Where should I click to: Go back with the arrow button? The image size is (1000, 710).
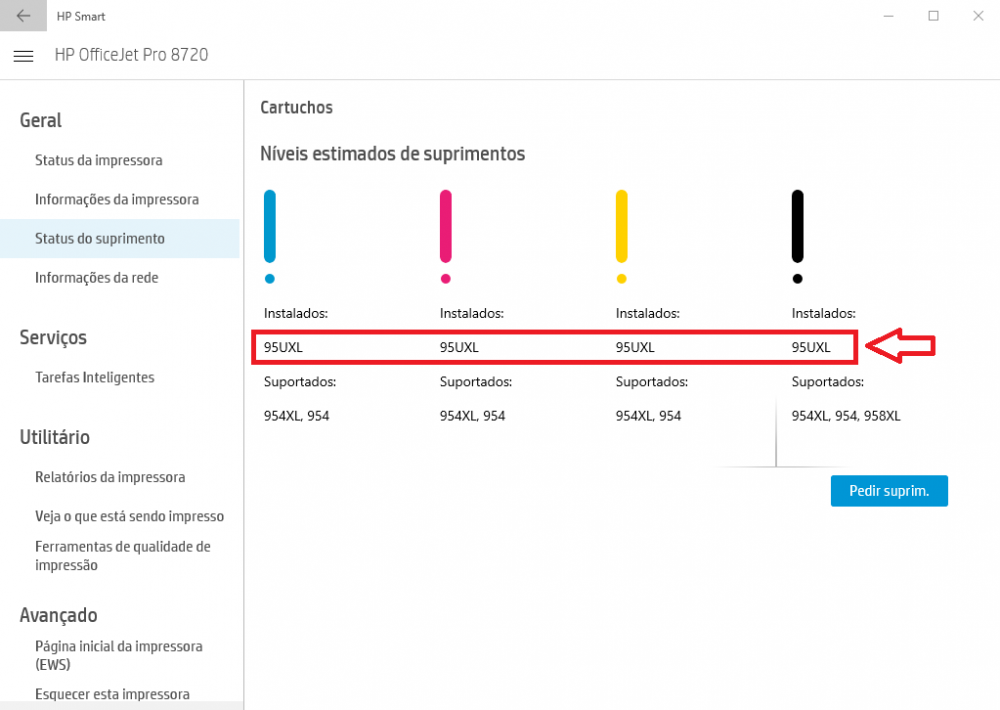click(x=23, y=16)
